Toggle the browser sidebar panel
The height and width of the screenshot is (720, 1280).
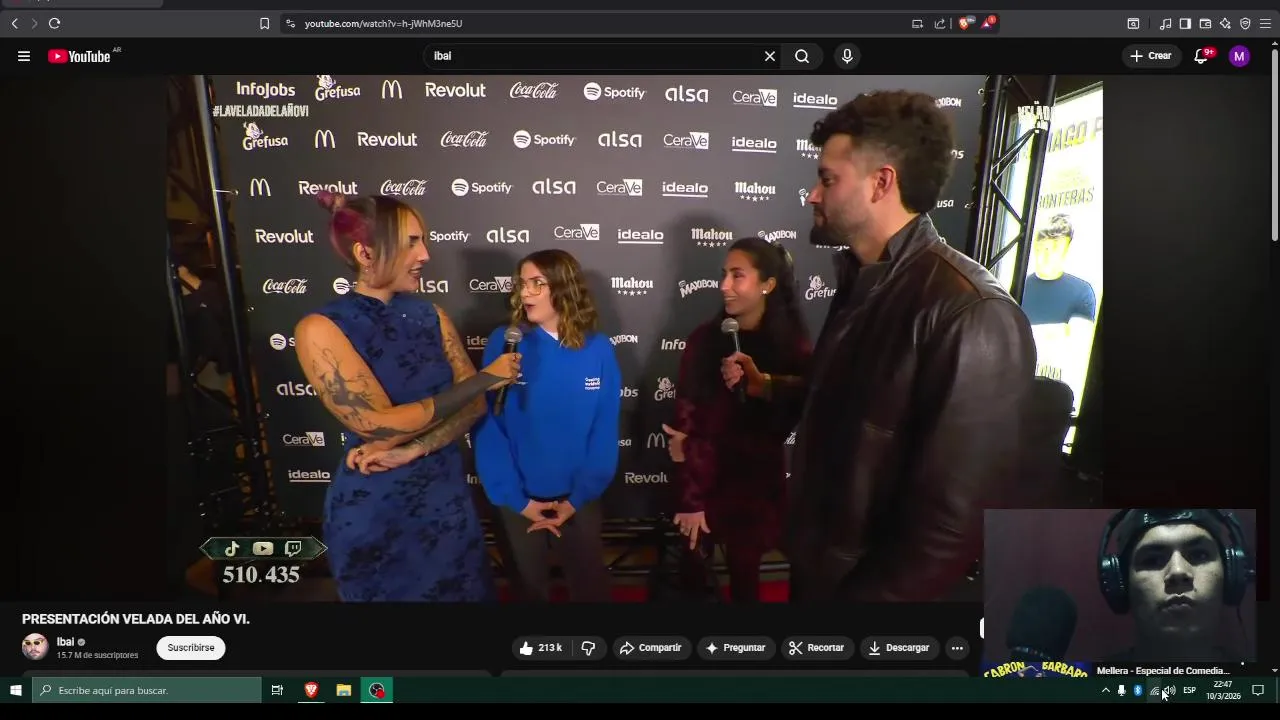click(1185, 23)
